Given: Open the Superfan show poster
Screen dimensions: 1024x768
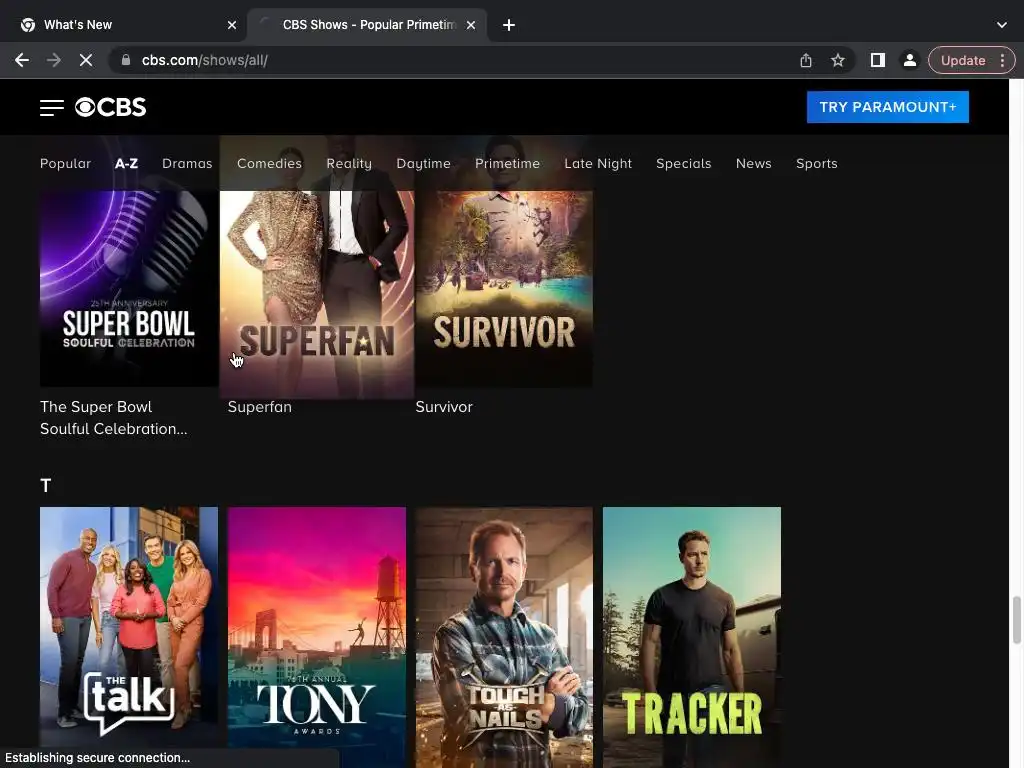Looking at the screenshot, I should point(317,294).
